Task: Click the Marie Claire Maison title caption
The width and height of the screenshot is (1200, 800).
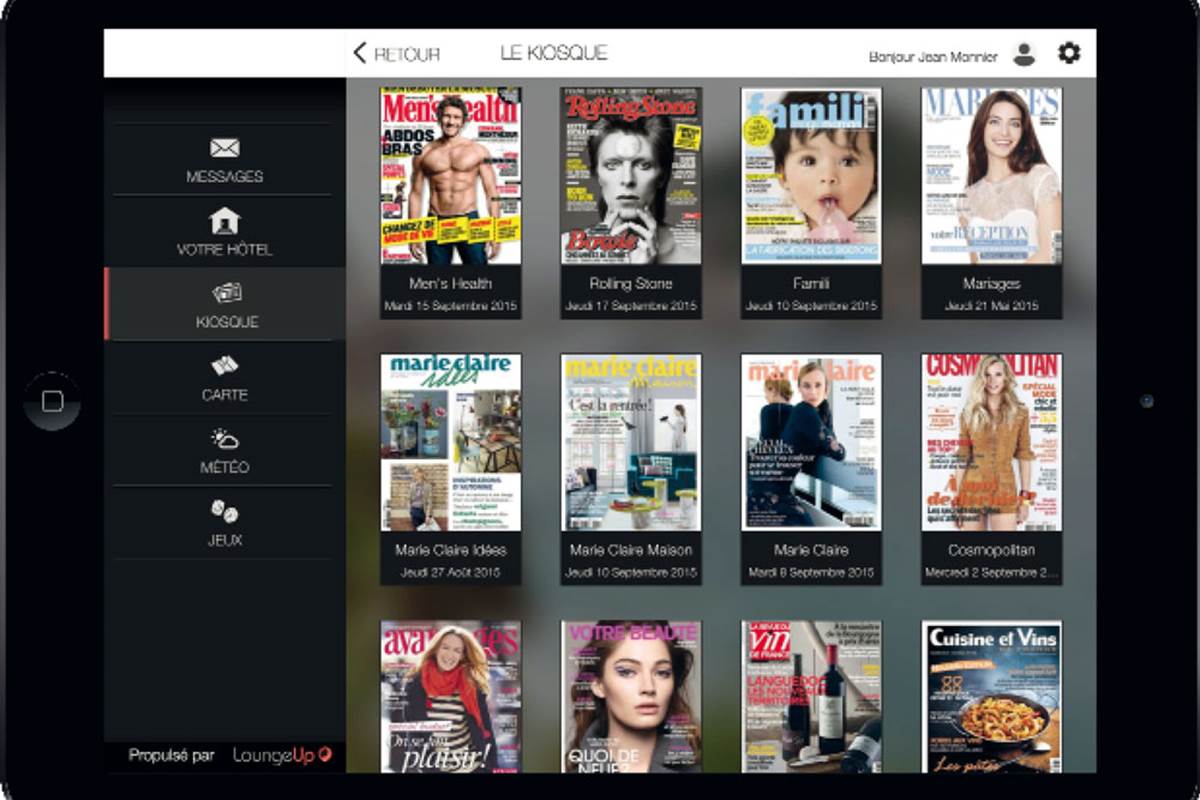Action: click(x=631, y=550)
